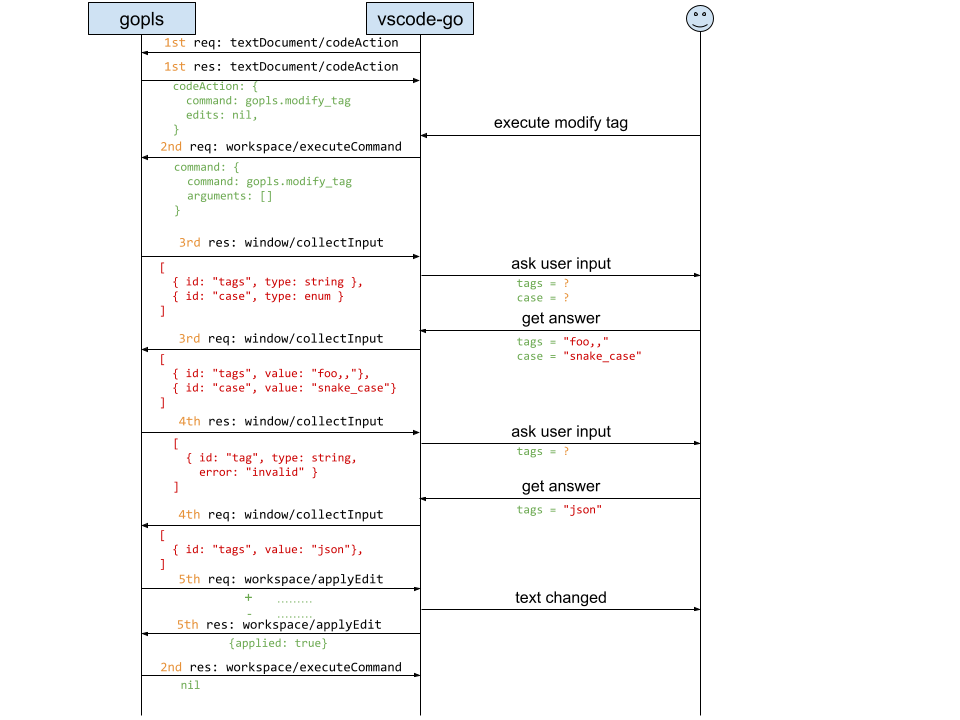This screenshot has height=720, width=960.
Task: Click 'id: "case", type: enum' line
Action: coord(258,296)
